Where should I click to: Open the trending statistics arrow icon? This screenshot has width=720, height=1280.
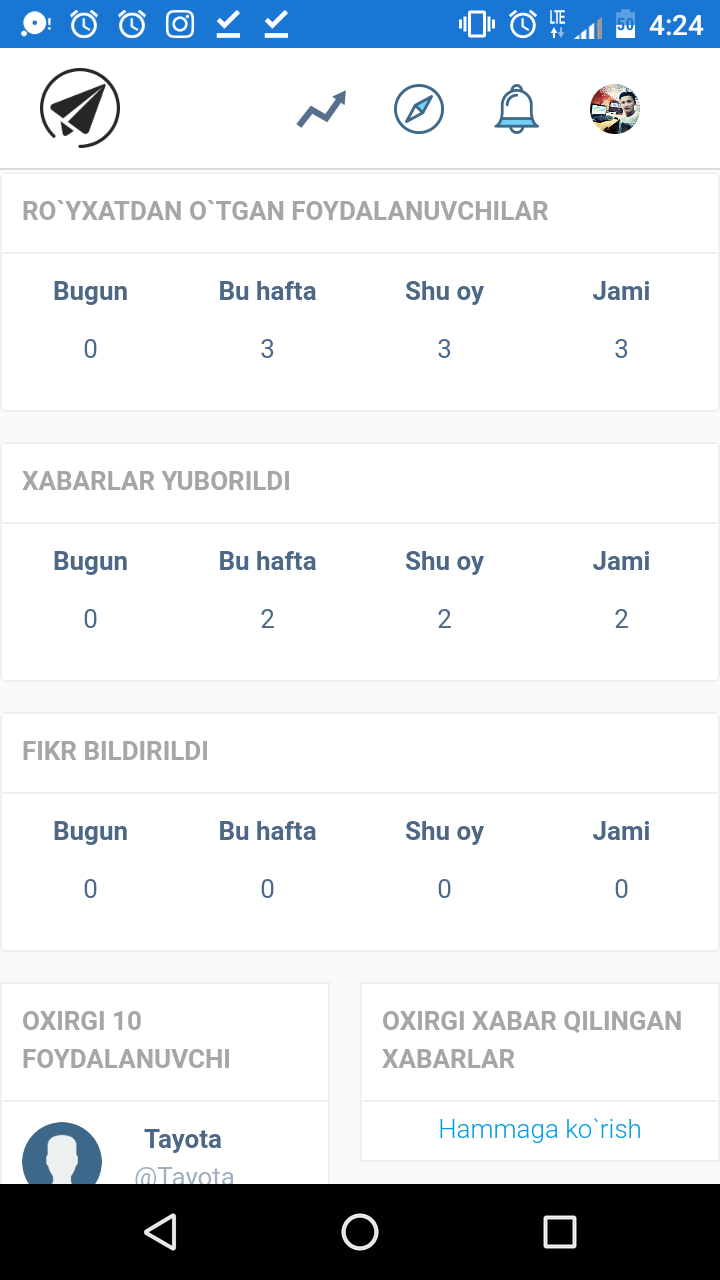tap(321, 109)
